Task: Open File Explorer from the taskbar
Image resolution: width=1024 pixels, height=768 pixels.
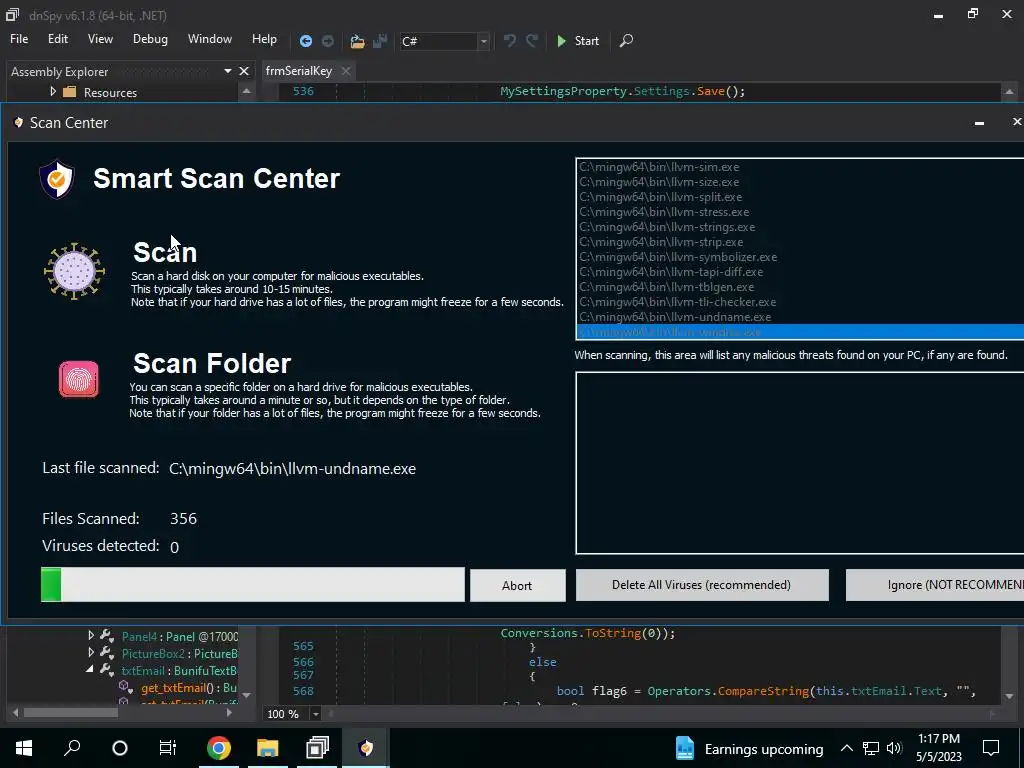Action: (267, 748)
